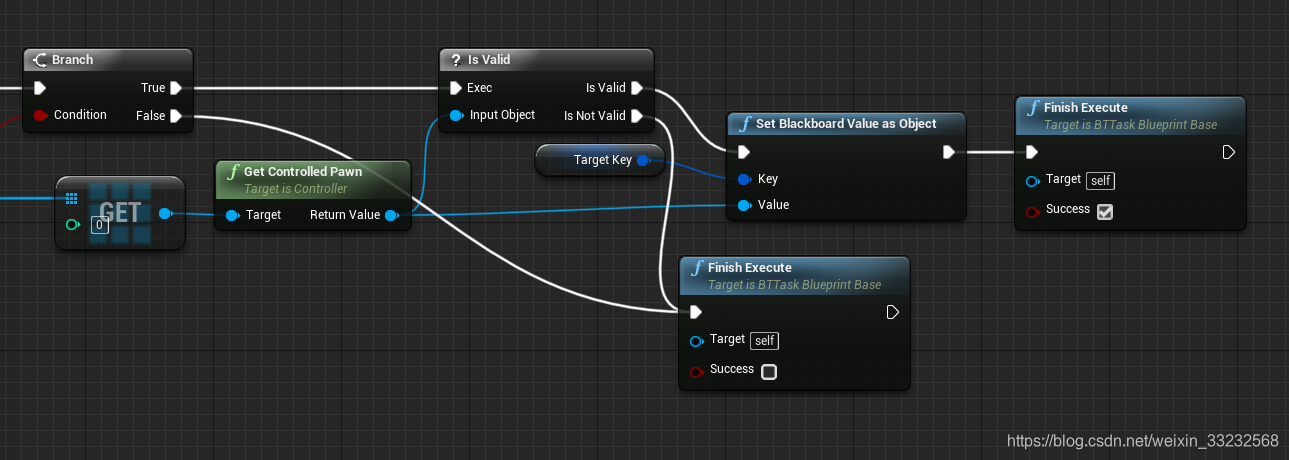This screenshot has width=1289, height=460.
Task: Click the Is Not Valid output pin
Action: coord(638,116)
